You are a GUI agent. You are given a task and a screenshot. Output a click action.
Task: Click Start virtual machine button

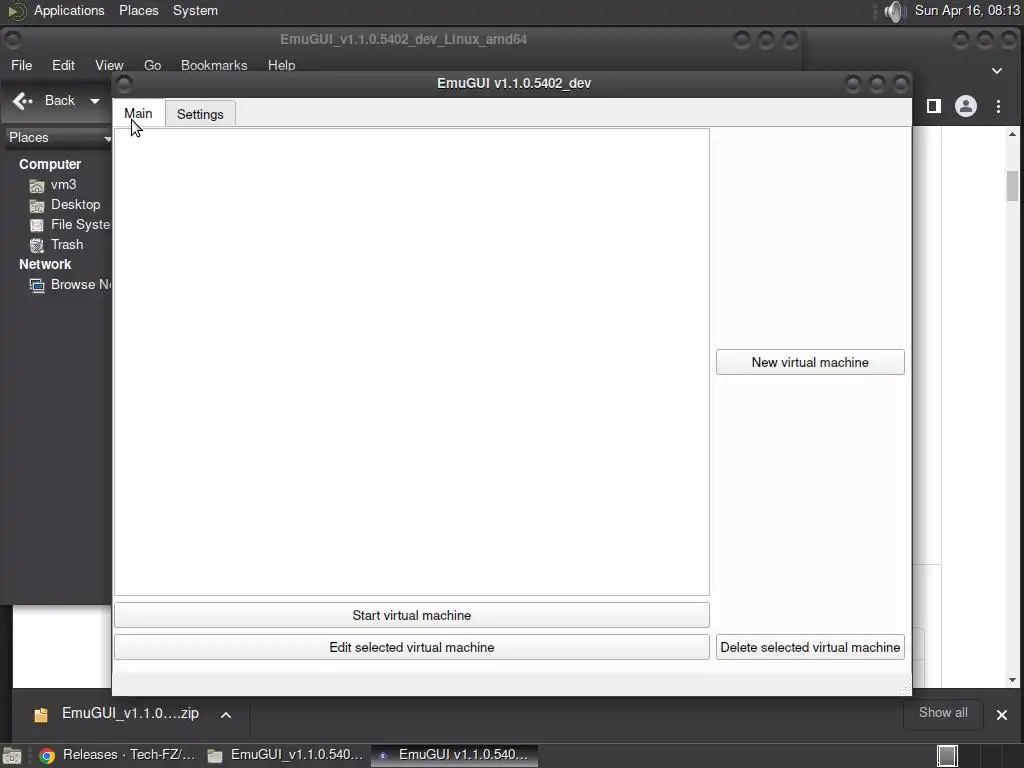pos(411,615)
